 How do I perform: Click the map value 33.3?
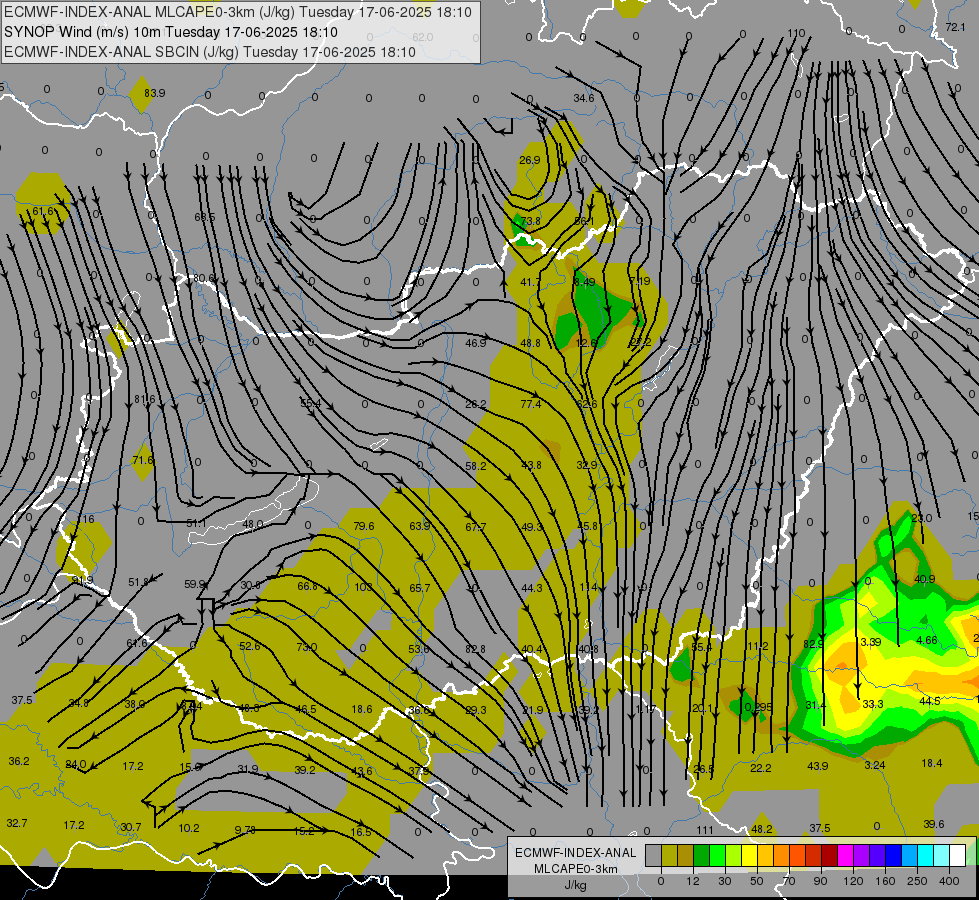pyautogui.click(x=873, y=704)
